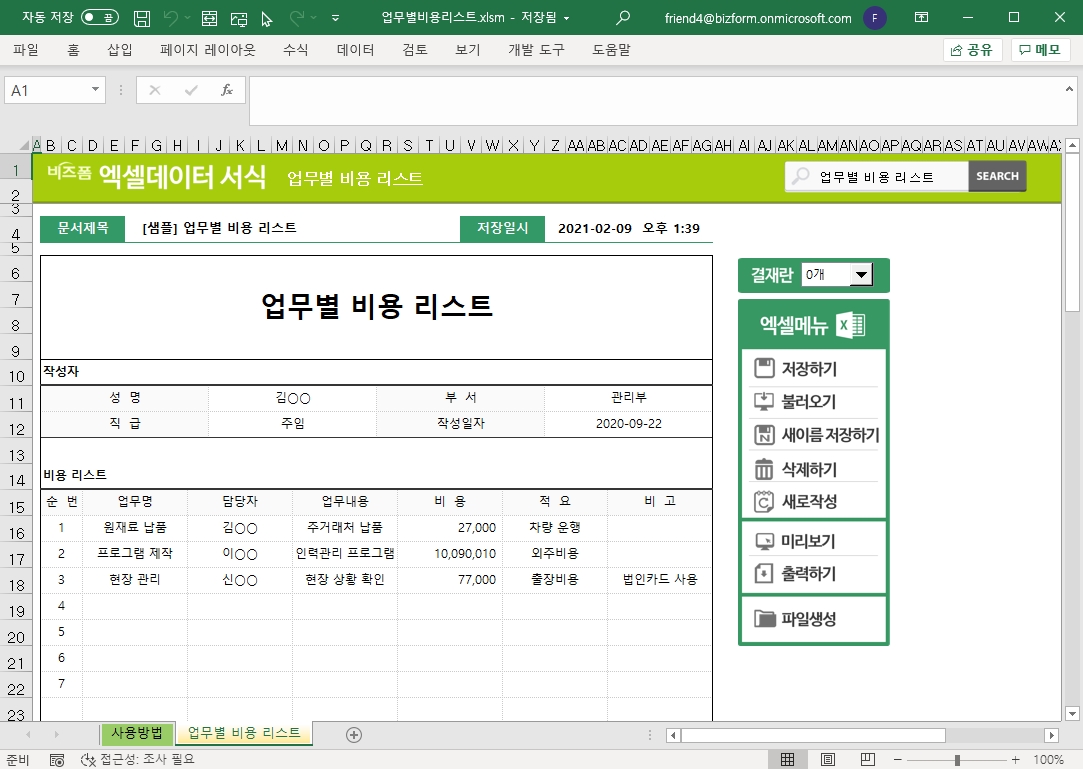Viewport: 1083px width, 769px height.
Task: Click the search magnifier in title bar
Action: tap(623, 18)
